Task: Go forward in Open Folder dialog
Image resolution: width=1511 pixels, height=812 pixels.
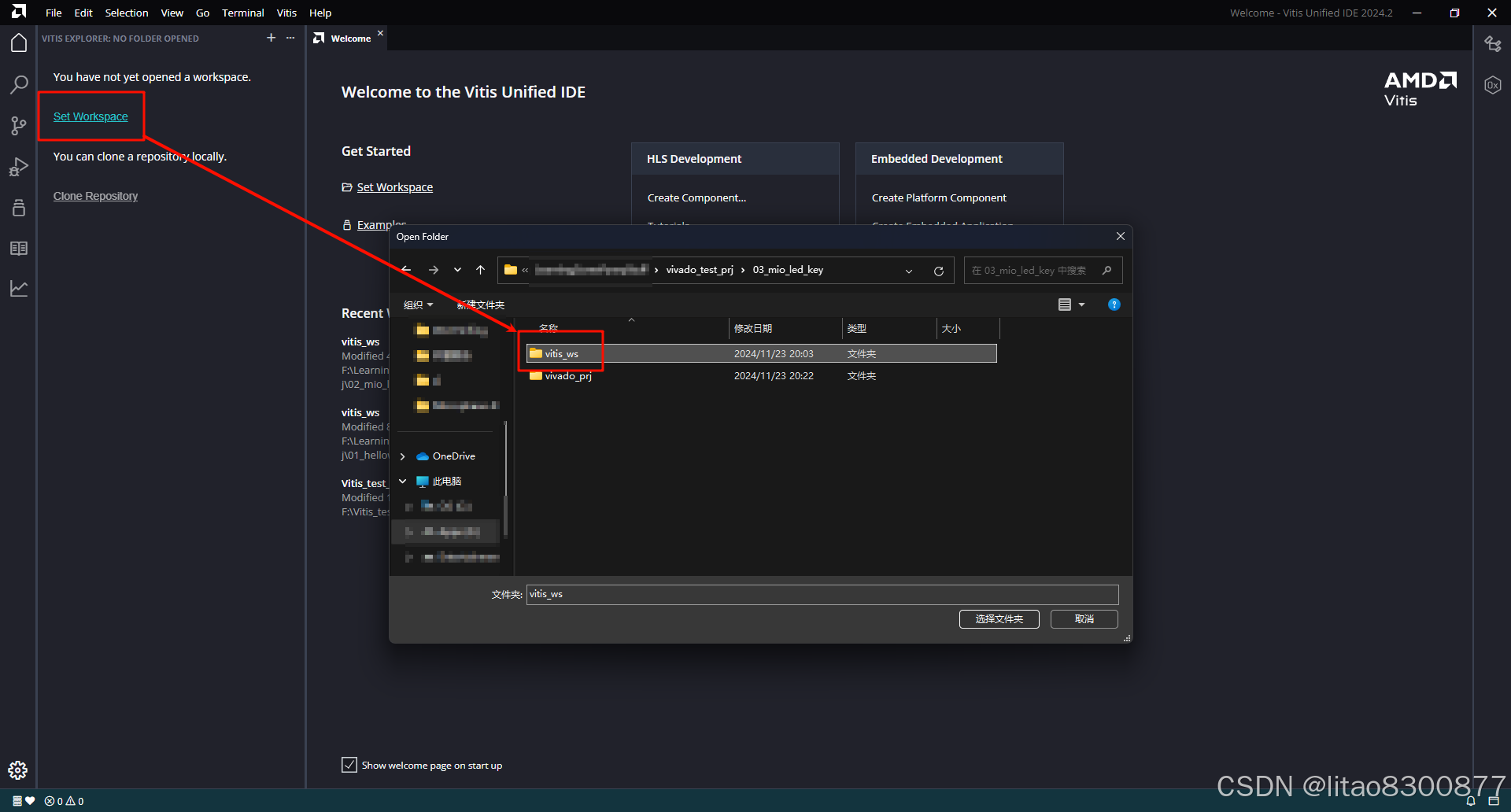Action: pyautogui.click(x=434, y=270)
